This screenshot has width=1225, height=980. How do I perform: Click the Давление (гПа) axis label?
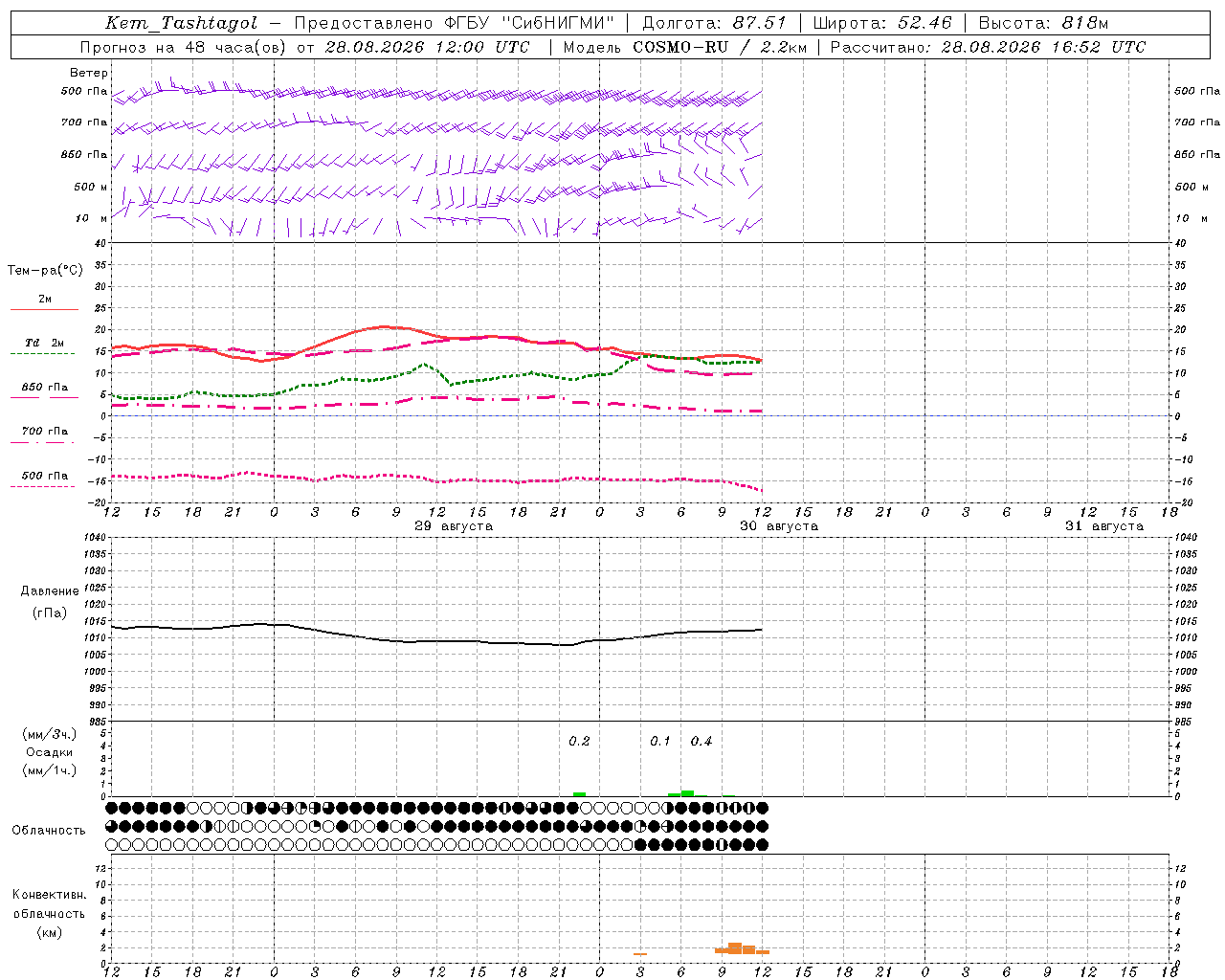(50, 602)
